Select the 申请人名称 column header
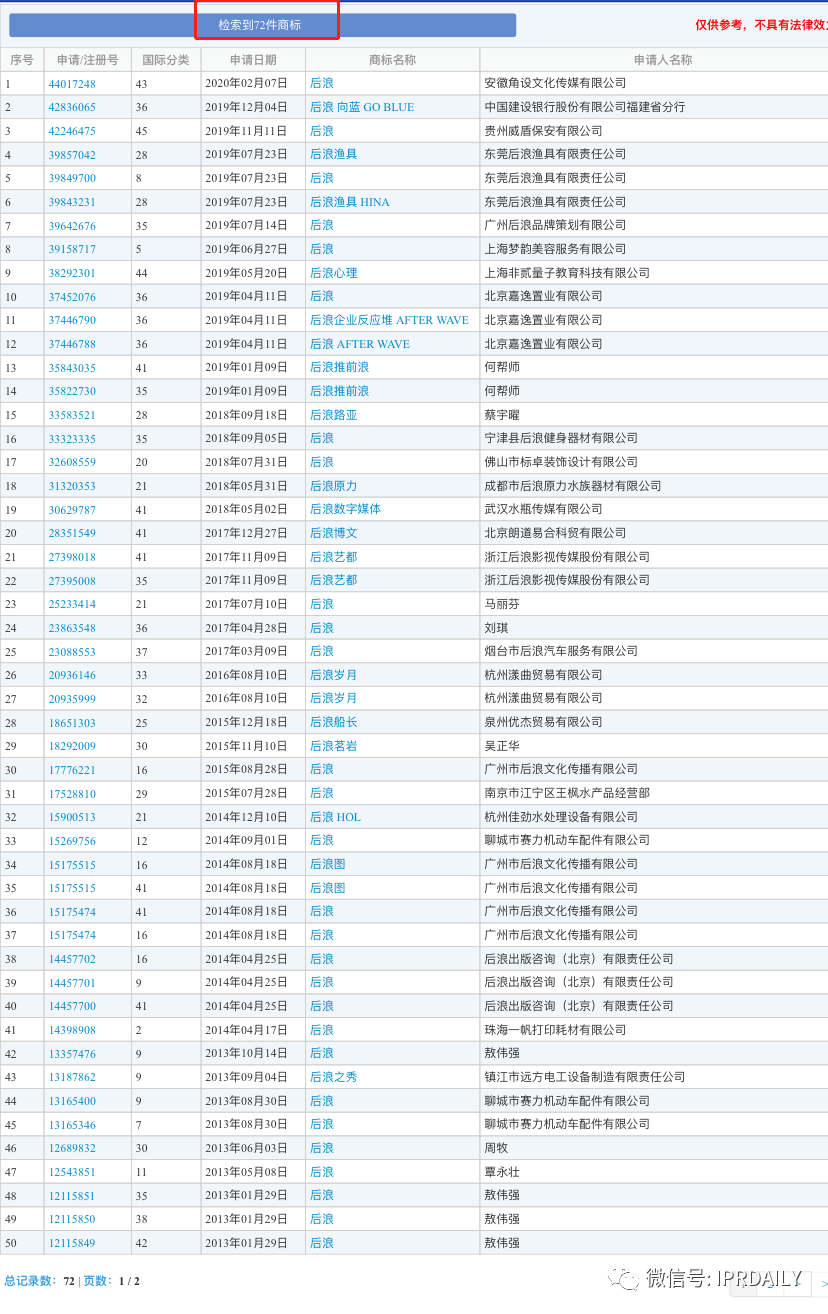The width and height of the screenshot is (828, 1314). pos(662,60)
